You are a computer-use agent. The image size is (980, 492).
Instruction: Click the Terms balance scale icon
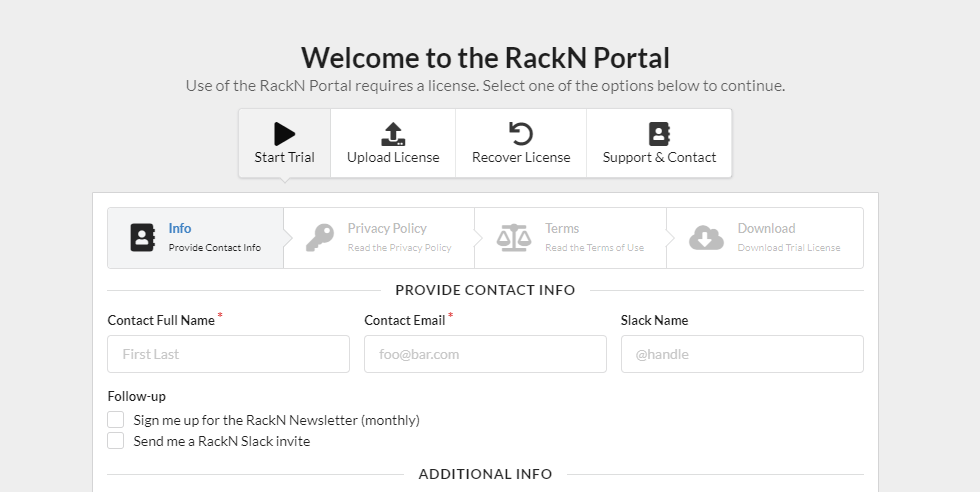click(x=514, y=238)
